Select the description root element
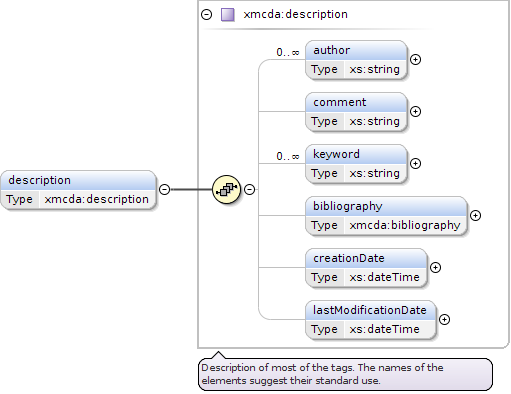Image resolution: width=511 pixels, height=394 pixels. (78, 190)
